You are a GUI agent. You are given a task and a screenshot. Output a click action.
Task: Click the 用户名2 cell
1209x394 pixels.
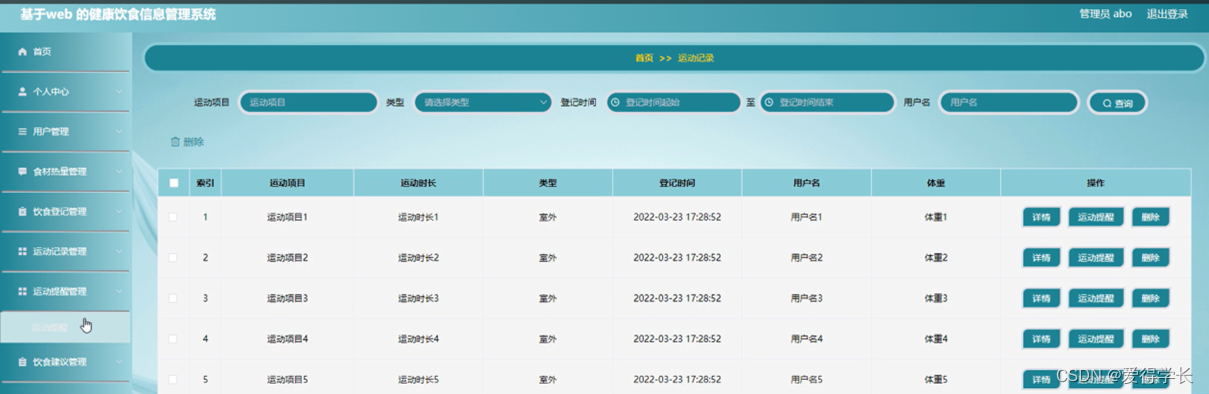[806, 257]
